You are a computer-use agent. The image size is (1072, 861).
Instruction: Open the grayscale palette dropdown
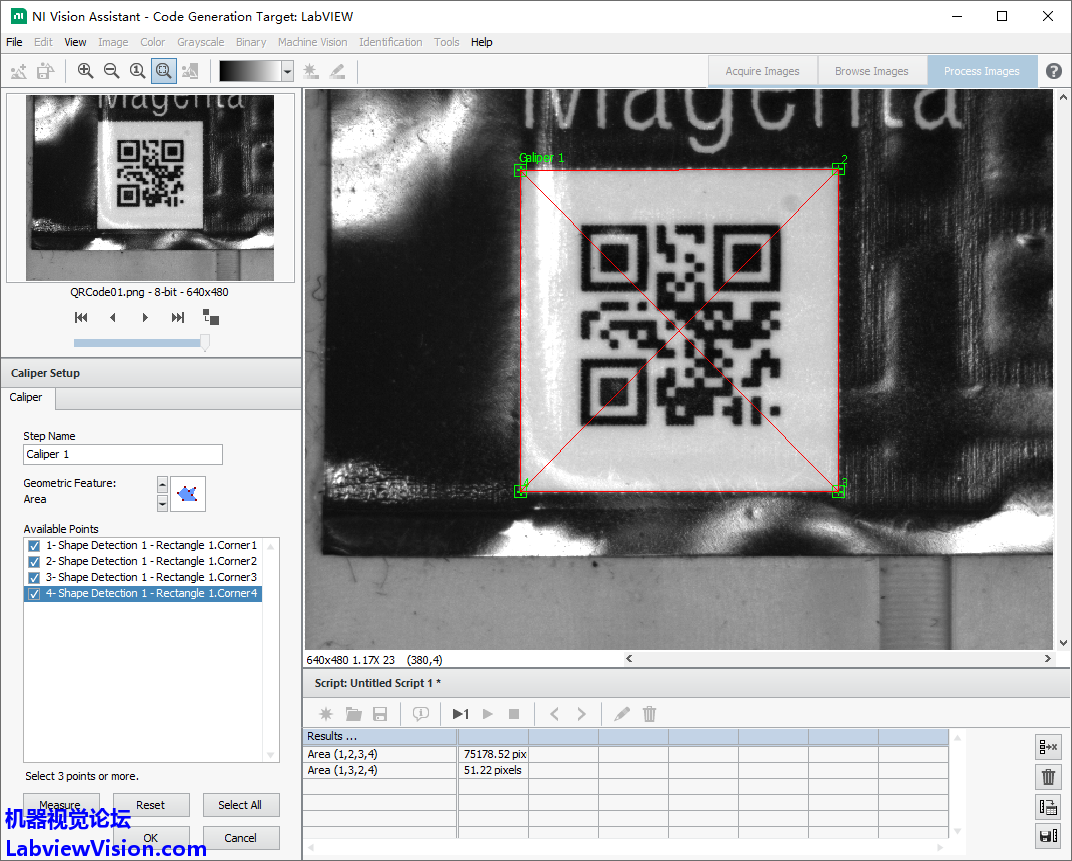tap(287, 71)
